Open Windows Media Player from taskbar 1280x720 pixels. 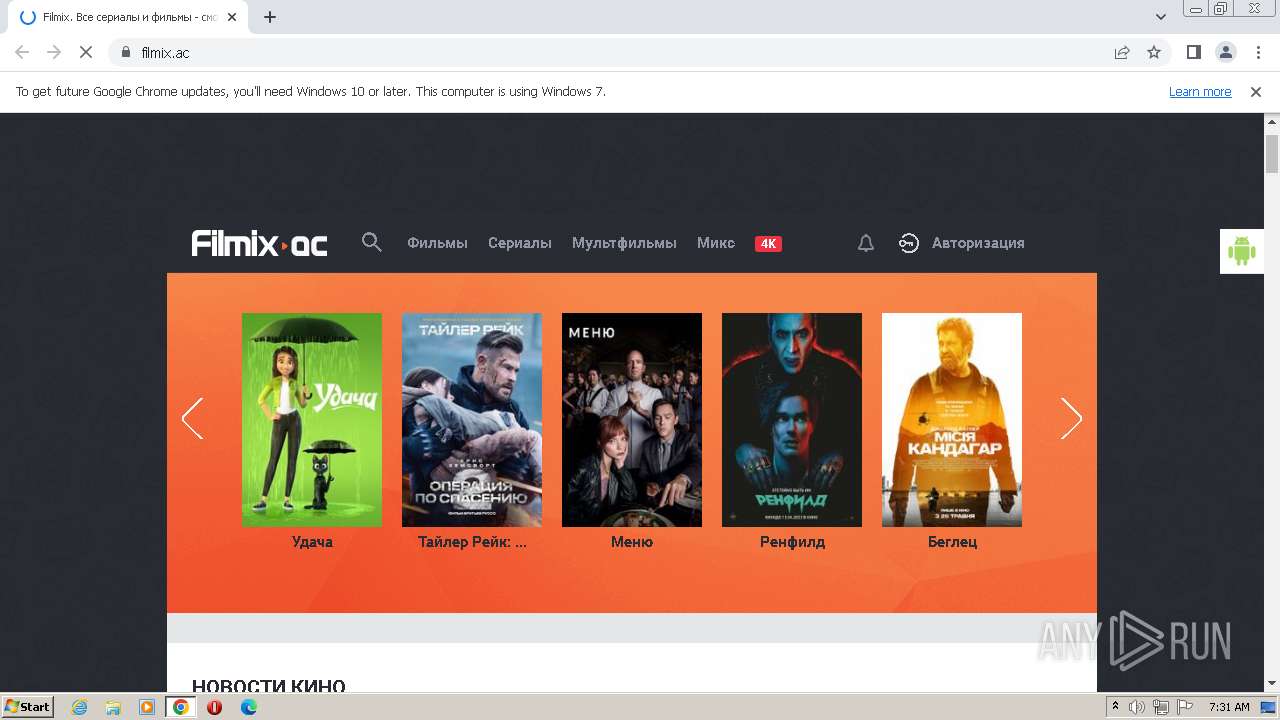pos(147,707)
